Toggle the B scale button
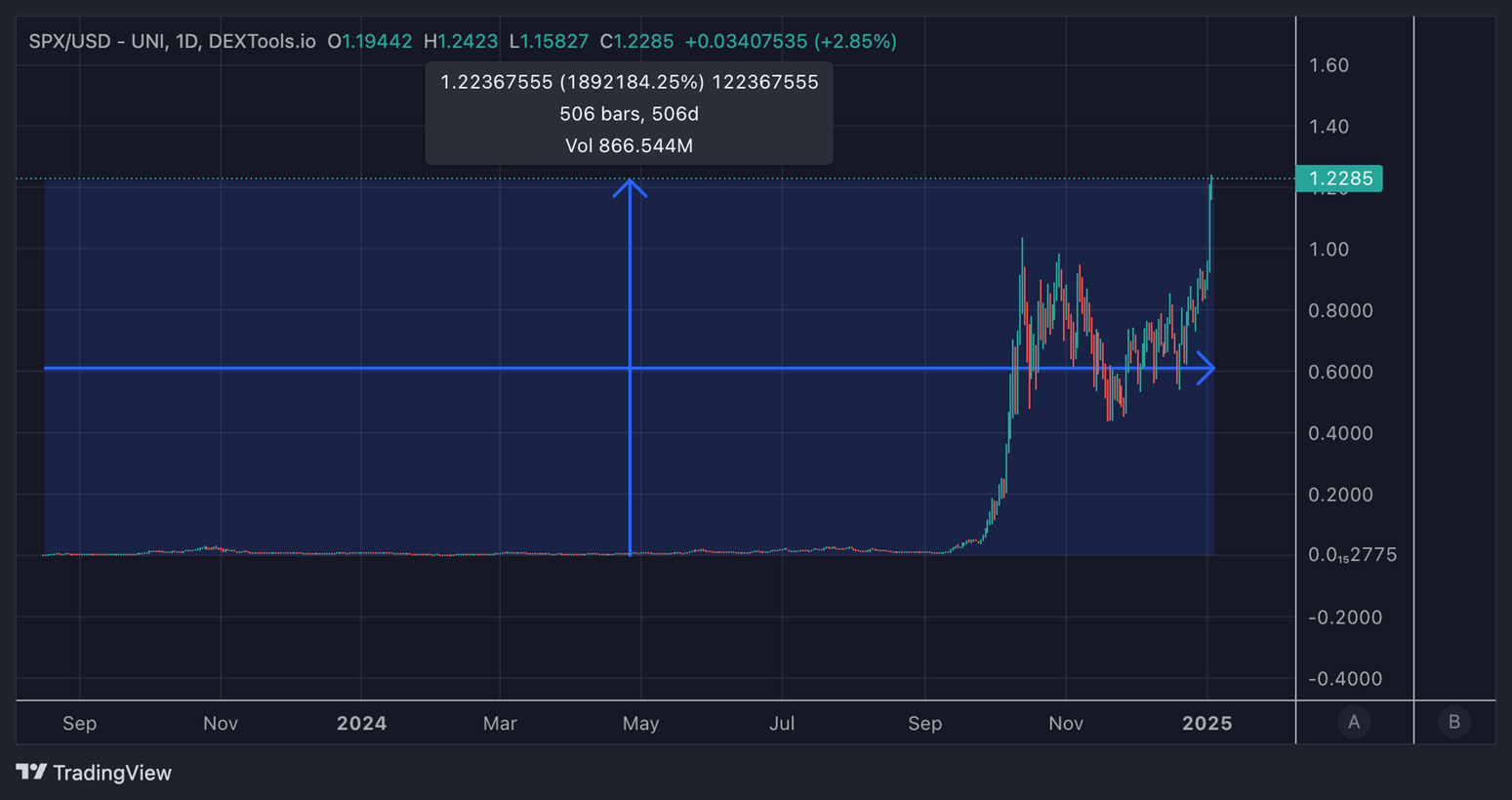The width and height of the screenshot is (1512, 800). [x=1454, y=722]
